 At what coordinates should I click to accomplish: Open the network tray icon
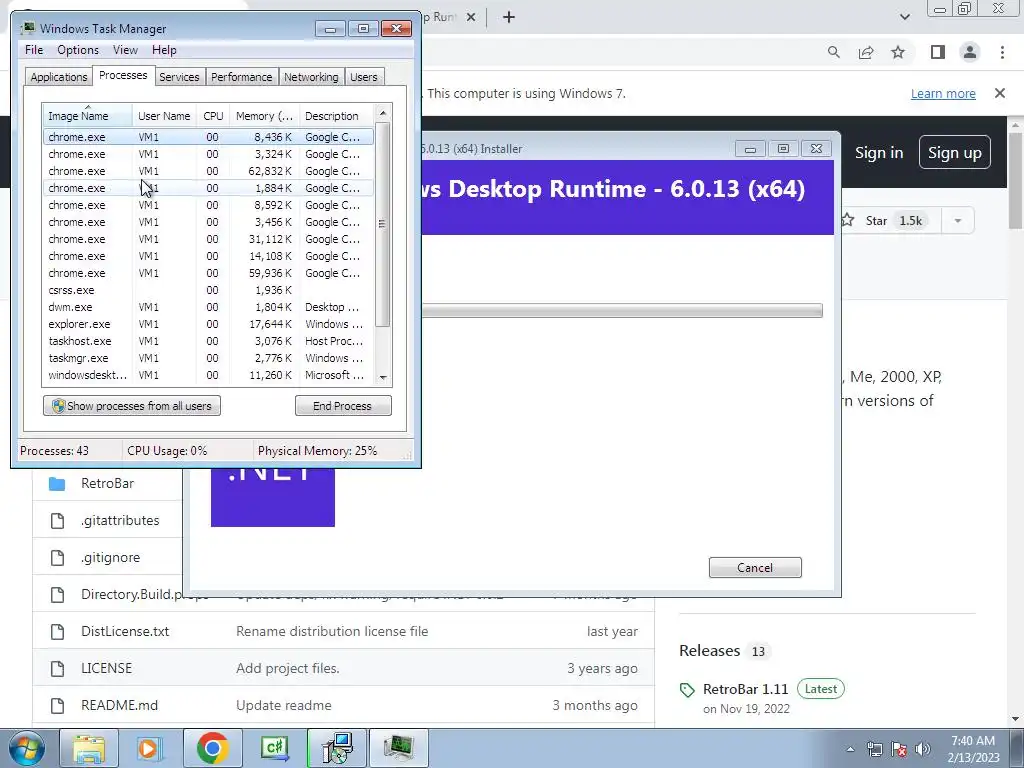click(x=874, y=749)
